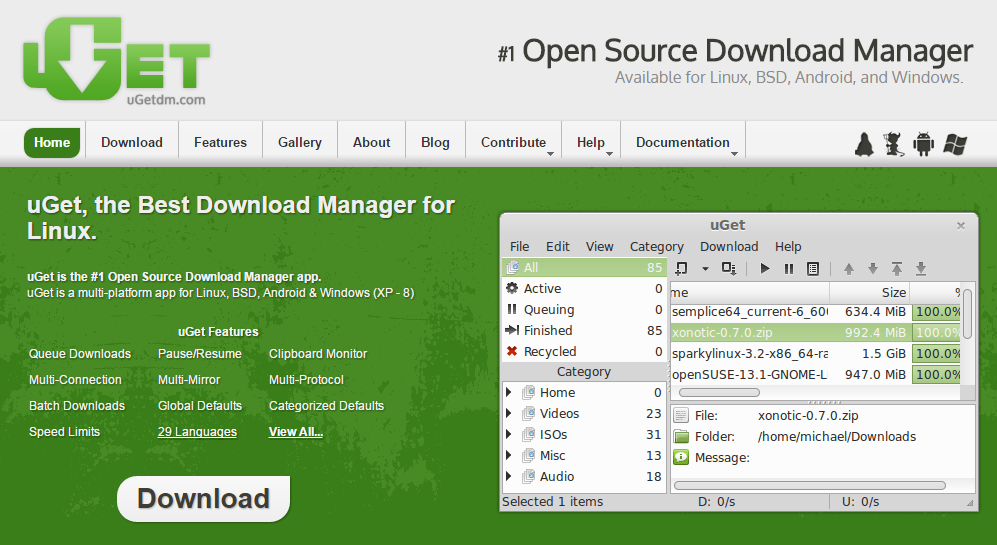Click the Size column header
Viewport: 997px width, 545px height.
(x=869, y=292)
